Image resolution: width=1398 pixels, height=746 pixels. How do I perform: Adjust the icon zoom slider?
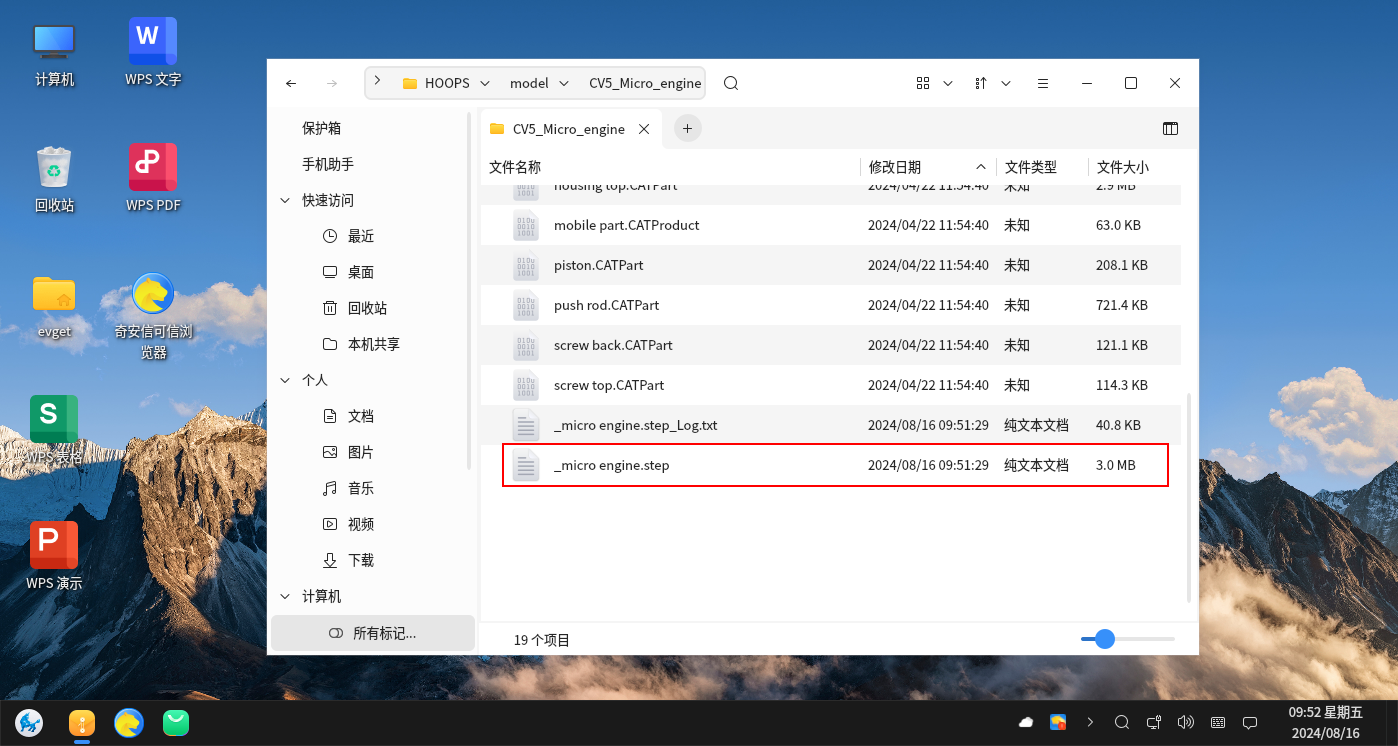(x=1104, y=639)
